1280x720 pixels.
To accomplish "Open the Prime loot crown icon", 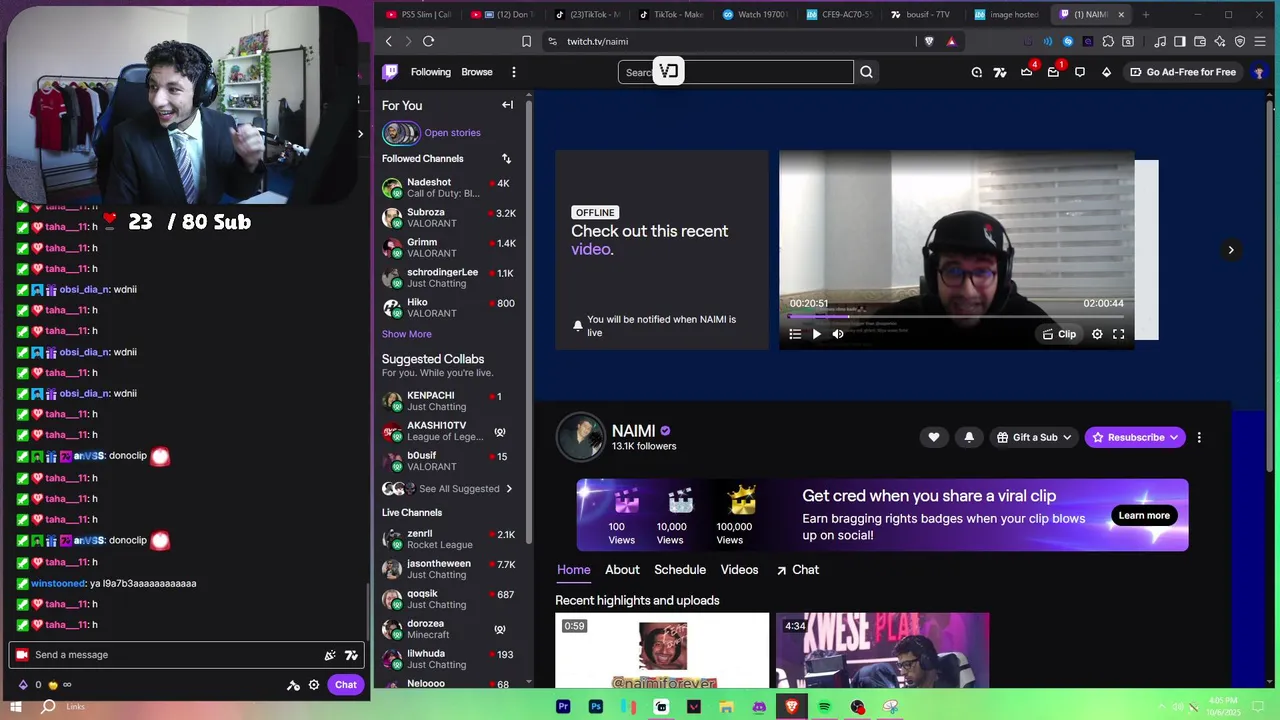I will (1026, 72).
